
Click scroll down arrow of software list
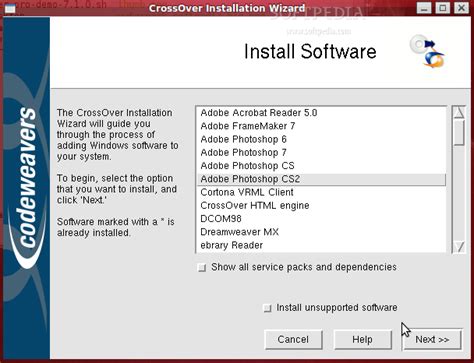pyautogui.click(x=459, y=247)
